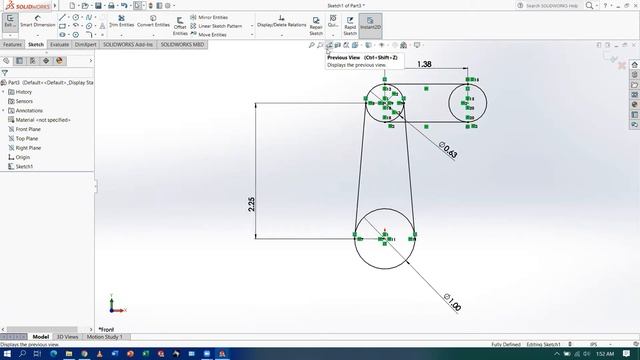This screenshot has height=360, width=640.
Task: Click the Mirror Entities command
Action: point(209,17)
